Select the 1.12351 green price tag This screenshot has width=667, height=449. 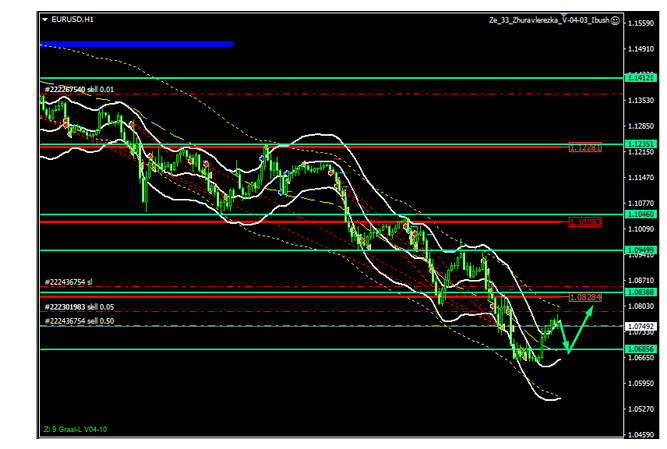click(x=639, y=144)
